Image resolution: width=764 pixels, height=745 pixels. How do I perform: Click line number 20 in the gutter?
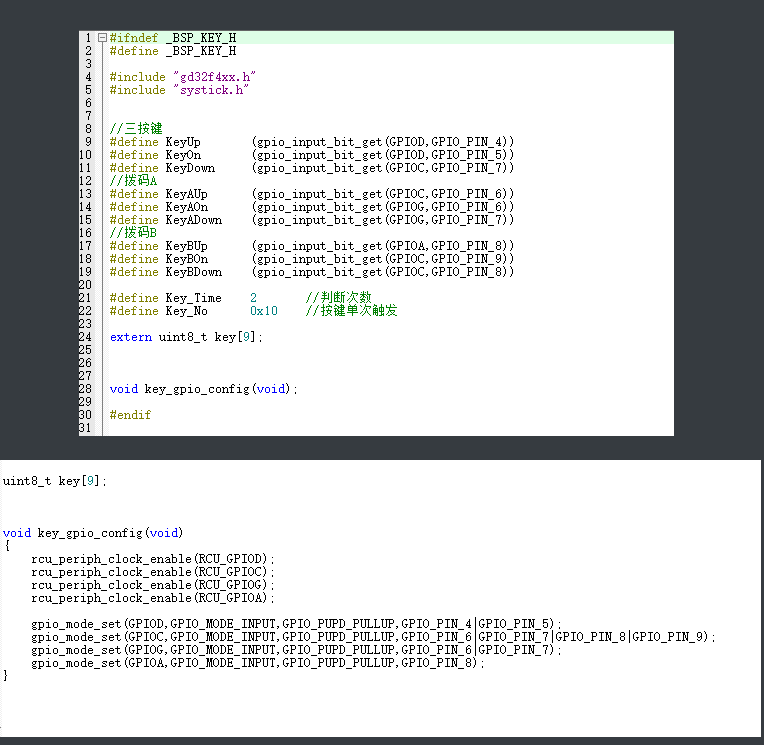coord(85,285)
